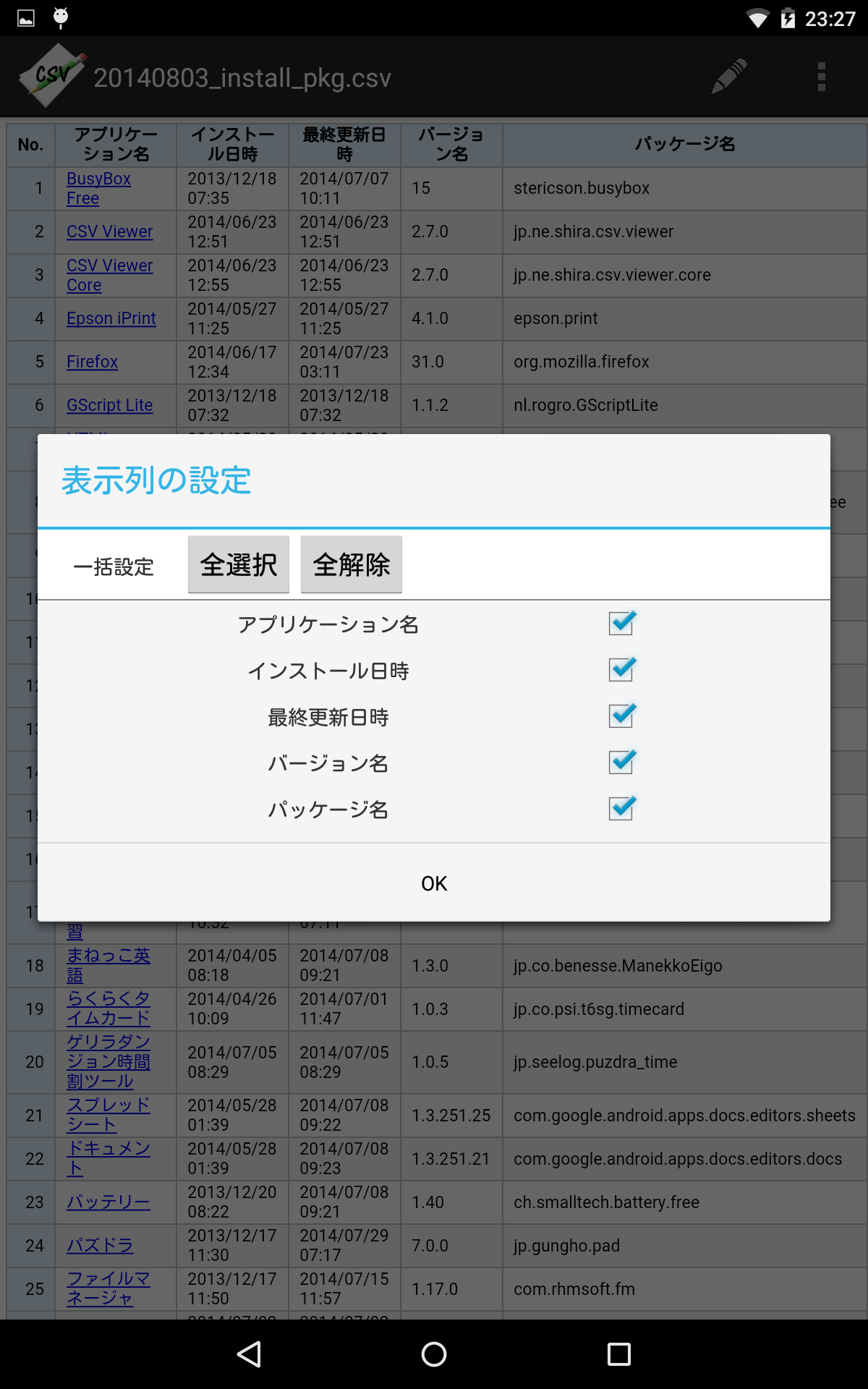Screen dimensions: 868x1389
Task: Select version cell 31.0
Action: (x=451, y=362)
